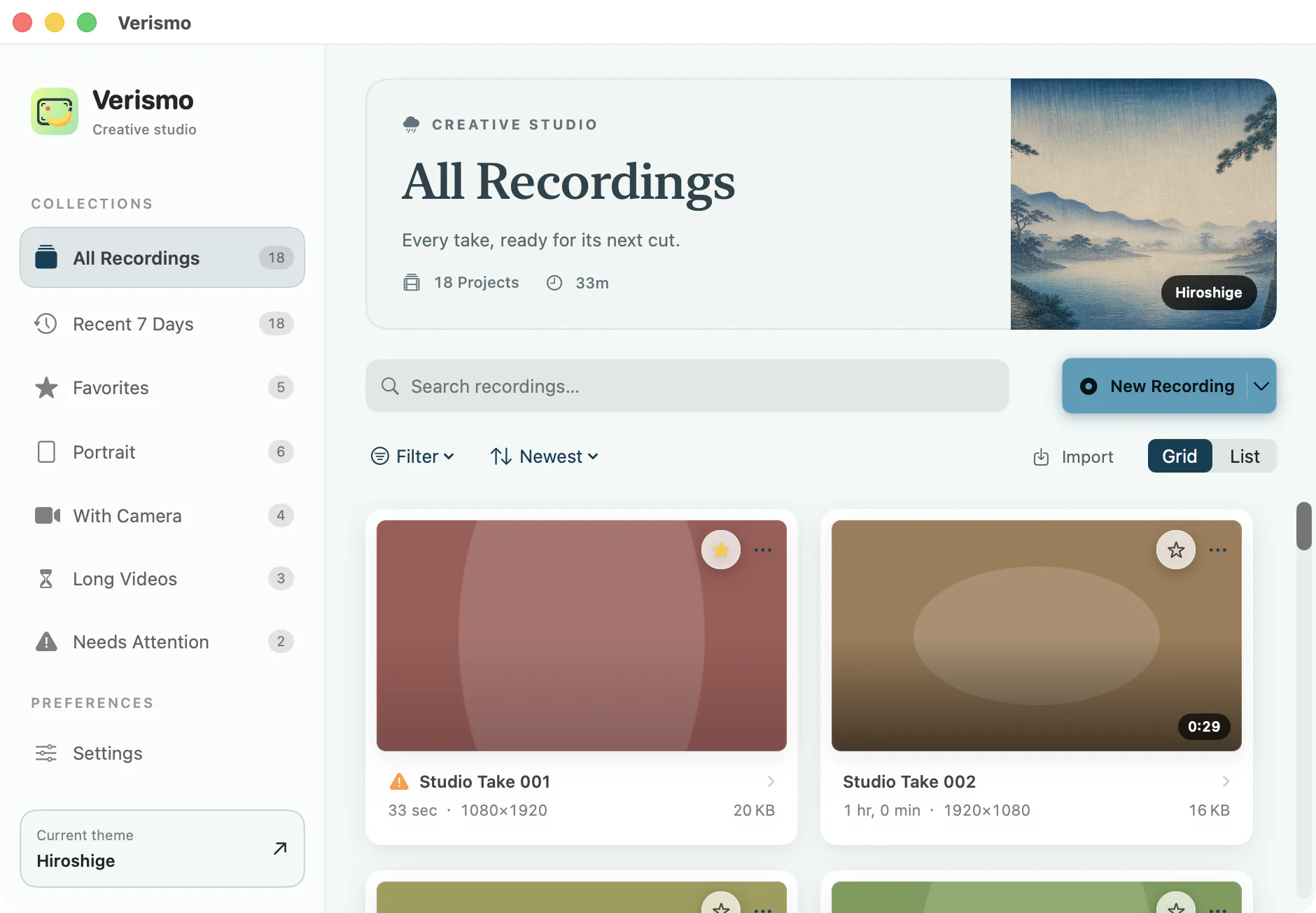Click the "16 KB" file size
Screen dimensions: 1316x913
(x=1209, y=810)
